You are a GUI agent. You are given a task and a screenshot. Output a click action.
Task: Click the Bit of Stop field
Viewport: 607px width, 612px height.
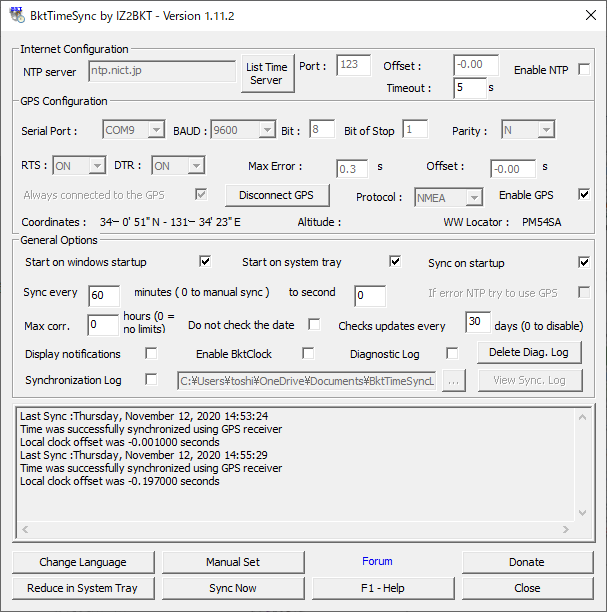point(415,129)
